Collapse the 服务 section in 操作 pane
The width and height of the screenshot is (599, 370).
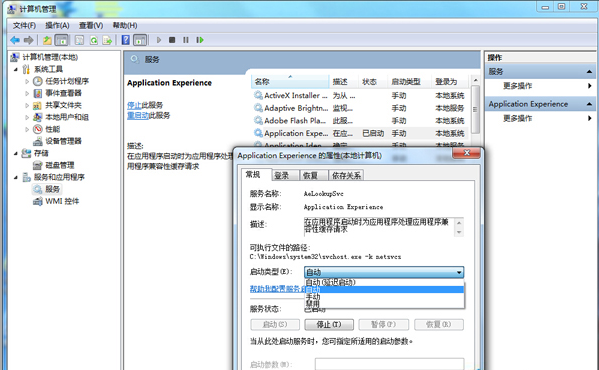click(x=589, y=71)
